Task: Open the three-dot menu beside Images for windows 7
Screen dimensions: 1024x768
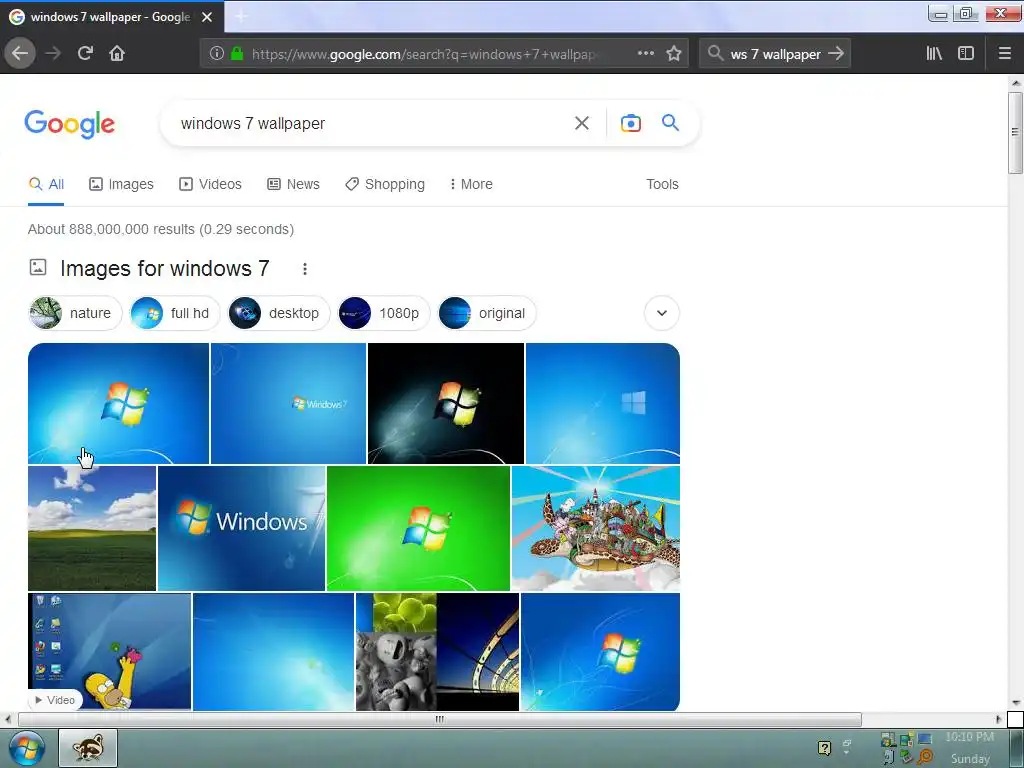Action: point(304,268)
